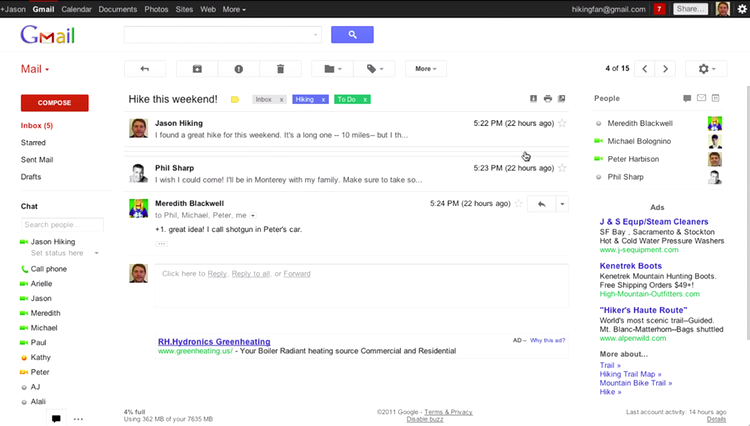Click the Compose button
The image size is (750, 426).
tap(55, 103)
